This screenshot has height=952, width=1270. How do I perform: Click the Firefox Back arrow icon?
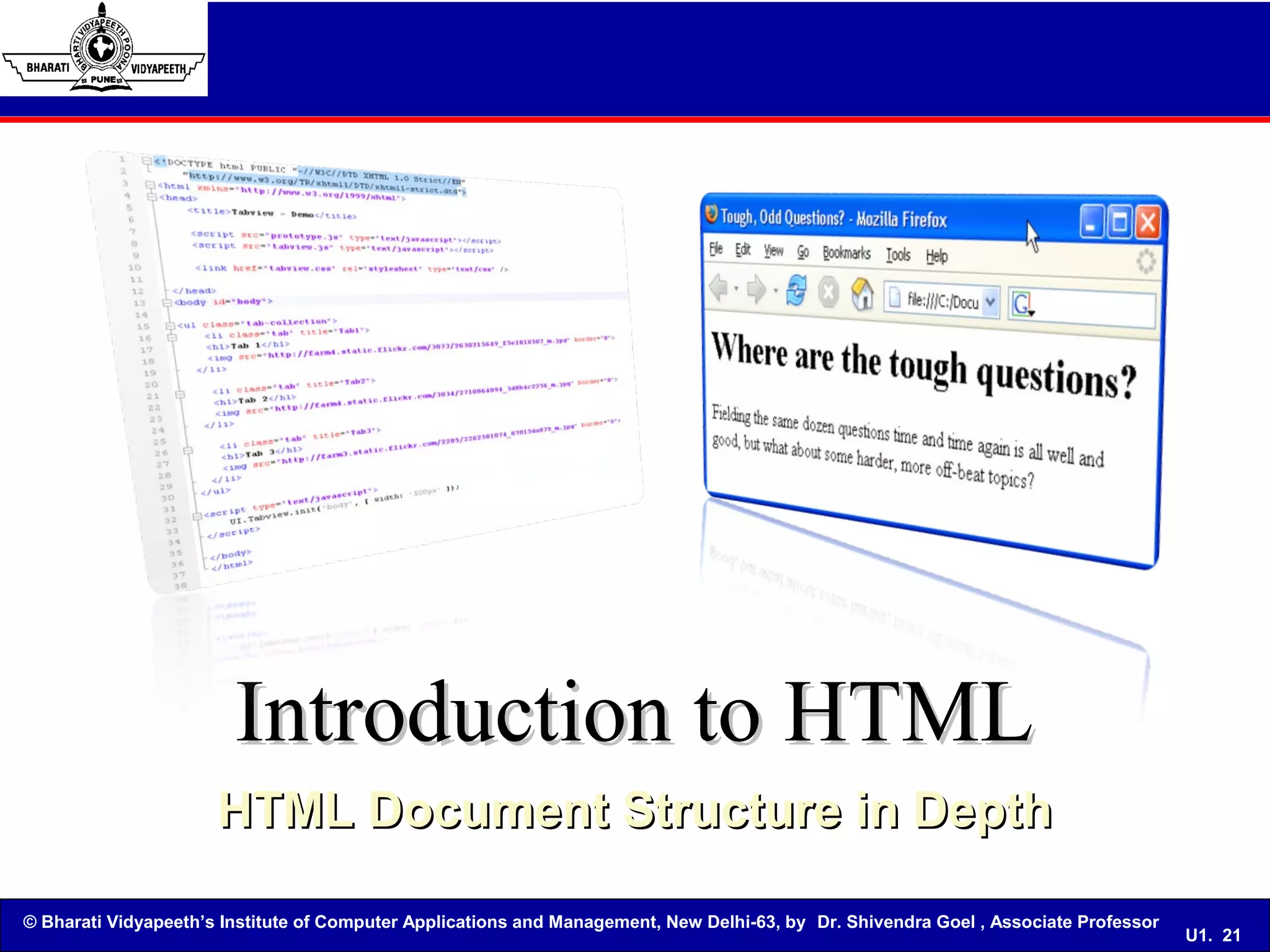[x=718, y=288]
